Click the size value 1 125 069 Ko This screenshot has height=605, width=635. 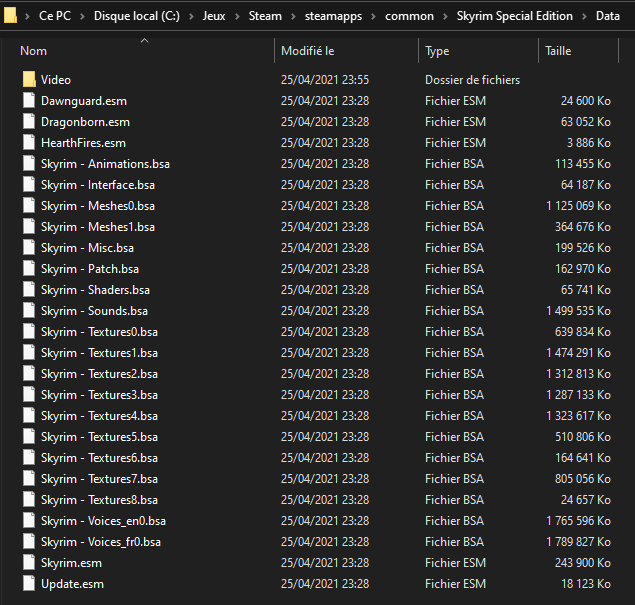(578, 206)
